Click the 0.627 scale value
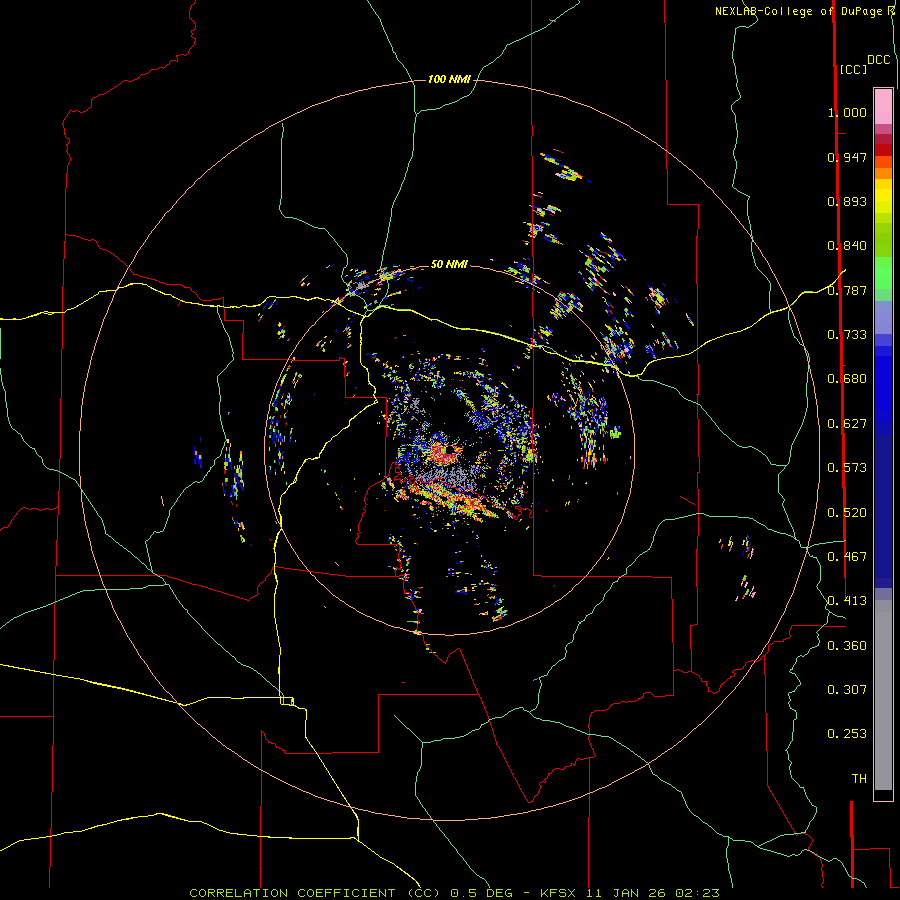Image resolution: width=900 pixels, height=900 pixels. [x=847, y=424]
